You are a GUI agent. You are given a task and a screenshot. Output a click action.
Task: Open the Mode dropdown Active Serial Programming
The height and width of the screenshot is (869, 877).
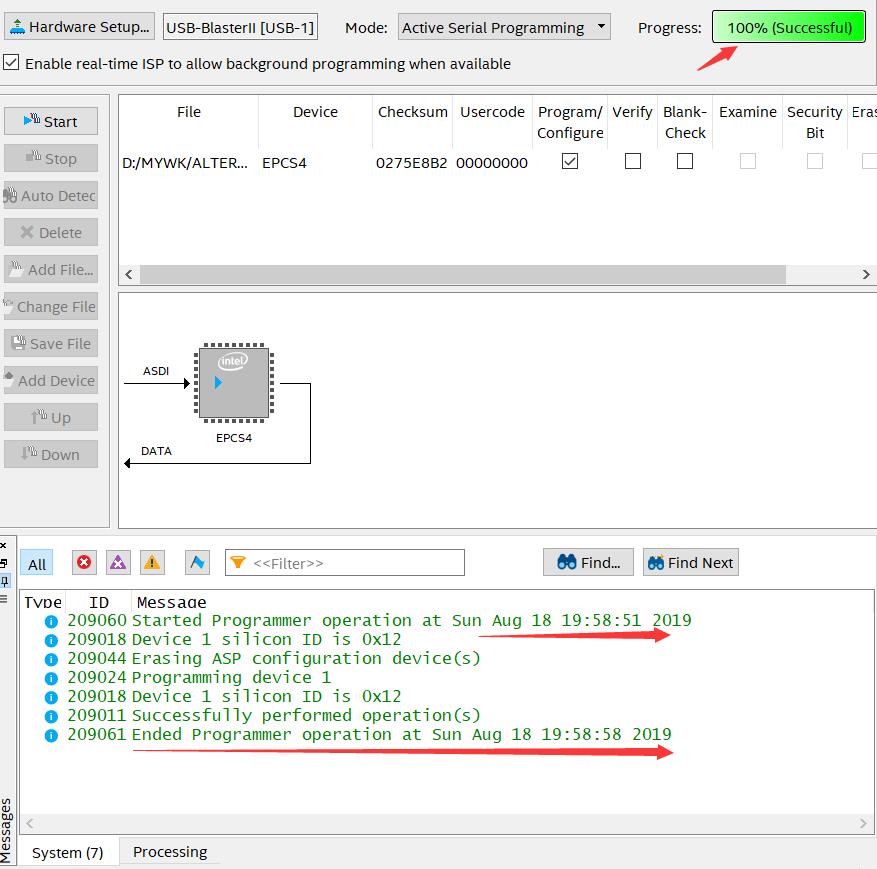click(504, 27)
